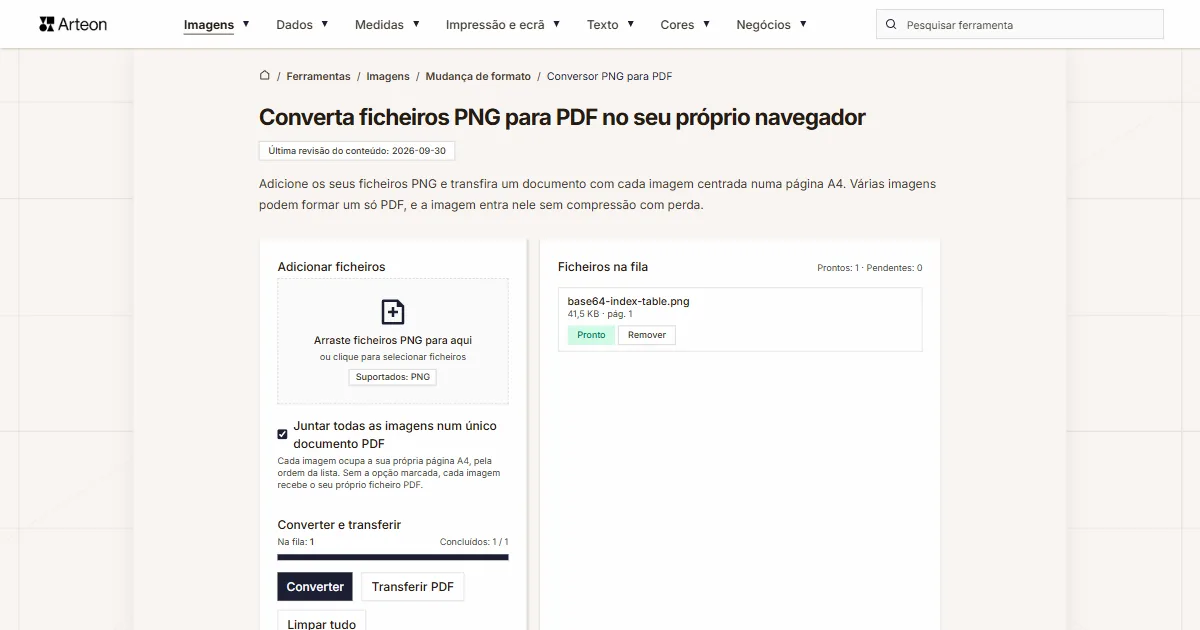Image resolution: width=1200 pixels, height=630 pixels.
Task: Uncheck the merge images into one PDF checkbox
Action: (282, 434)
